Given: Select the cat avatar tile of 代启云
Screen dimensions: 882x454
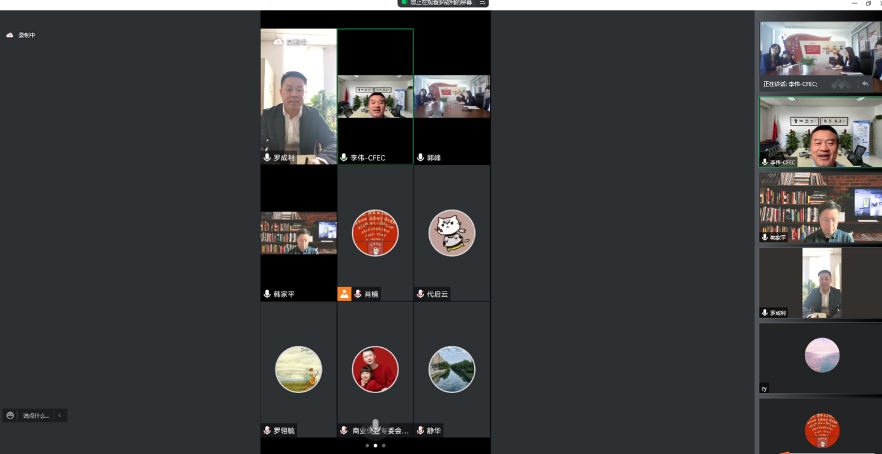Looking at the screenshot, I should point(452,233).
